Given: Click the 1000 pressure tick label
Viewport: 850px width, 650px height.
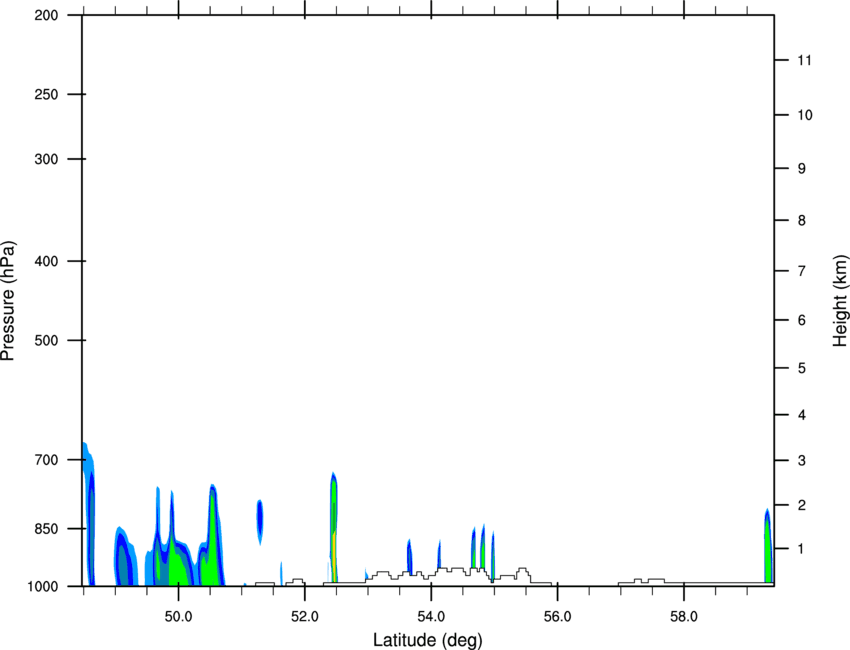Looking at the screenshot, I should pos(42,587).
